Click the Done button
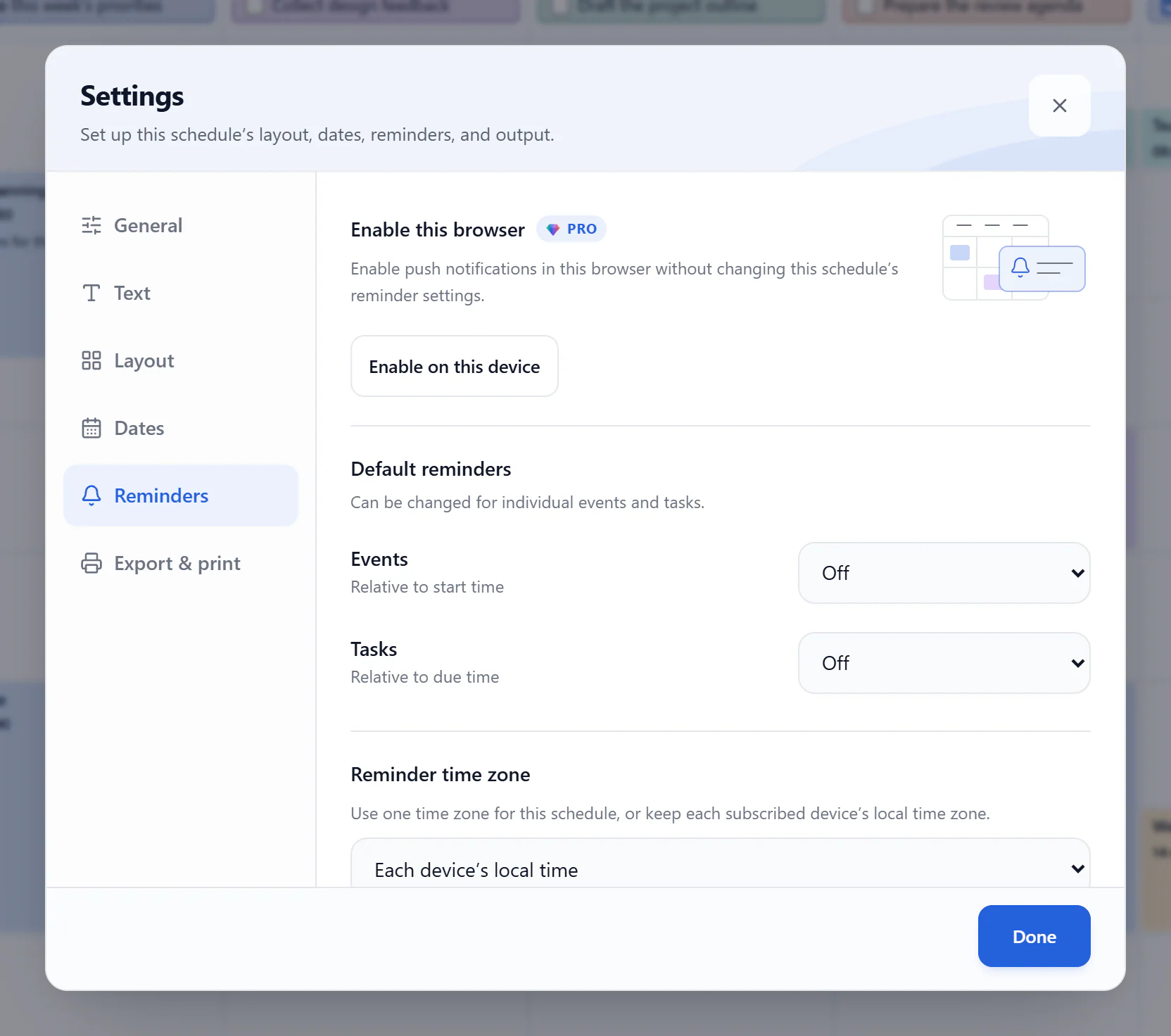Viewport: 1171px width, 1036px height. pos(1034,936)
